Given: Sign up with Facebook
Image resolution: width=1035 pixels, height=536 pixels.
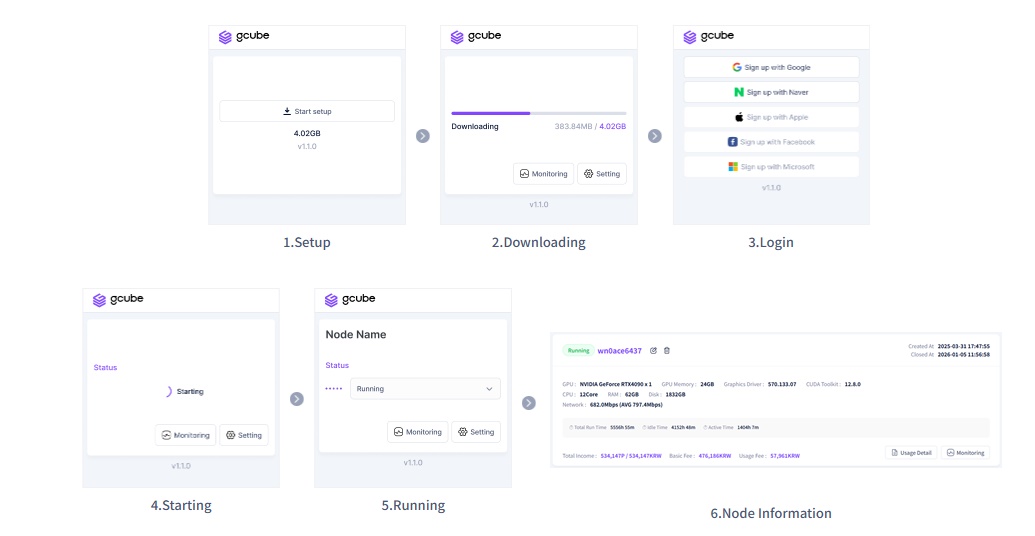Looking at the screenshot, I should click(771, 142).
